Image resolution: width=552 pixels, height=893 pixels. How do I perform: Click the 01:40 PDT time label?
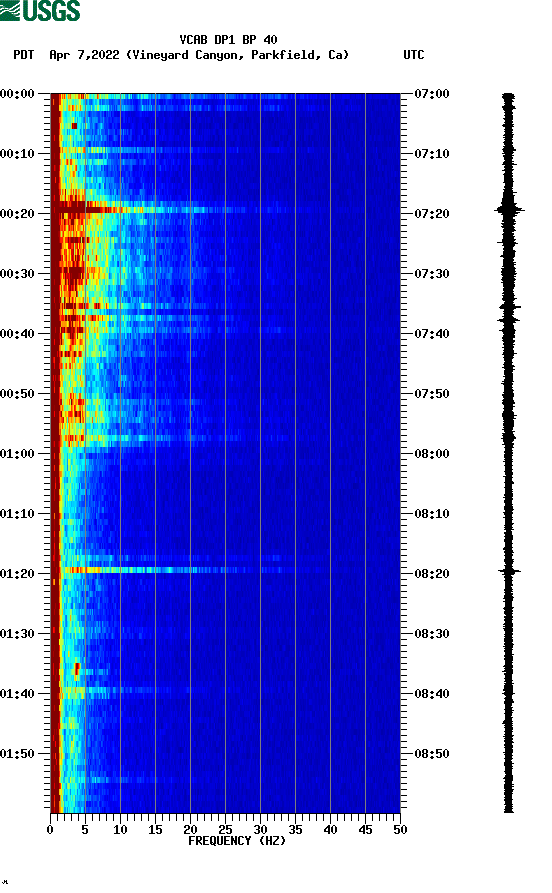17,693
